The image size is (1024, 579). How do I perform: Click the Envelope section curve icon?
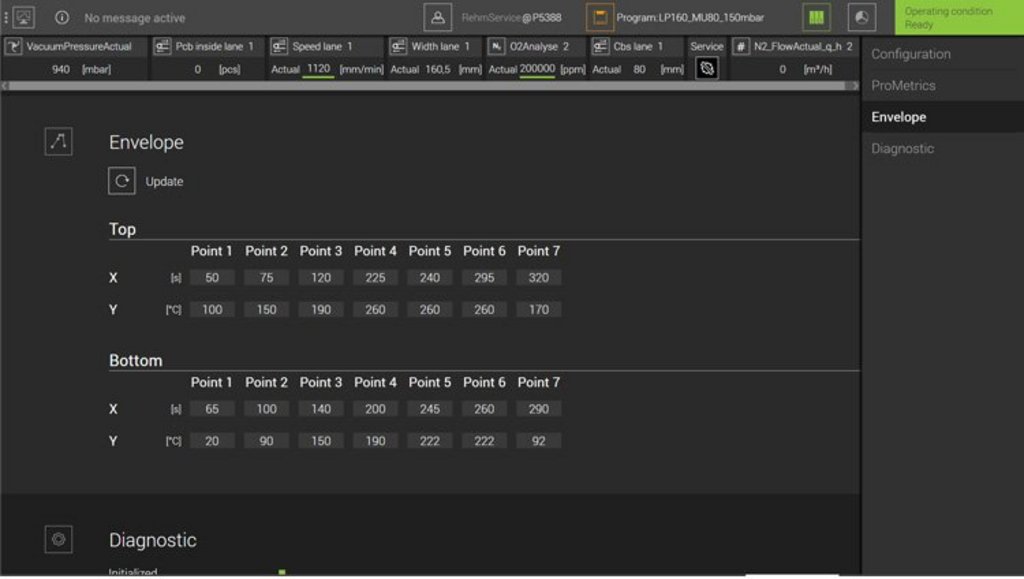tap(58, 142)
